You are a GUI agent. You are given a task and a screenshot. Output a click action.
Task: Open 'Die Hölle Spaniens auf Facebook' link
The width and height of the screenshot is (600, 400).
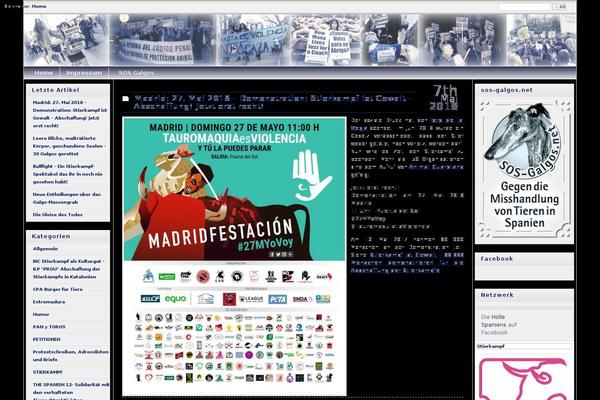coord(499,325)
